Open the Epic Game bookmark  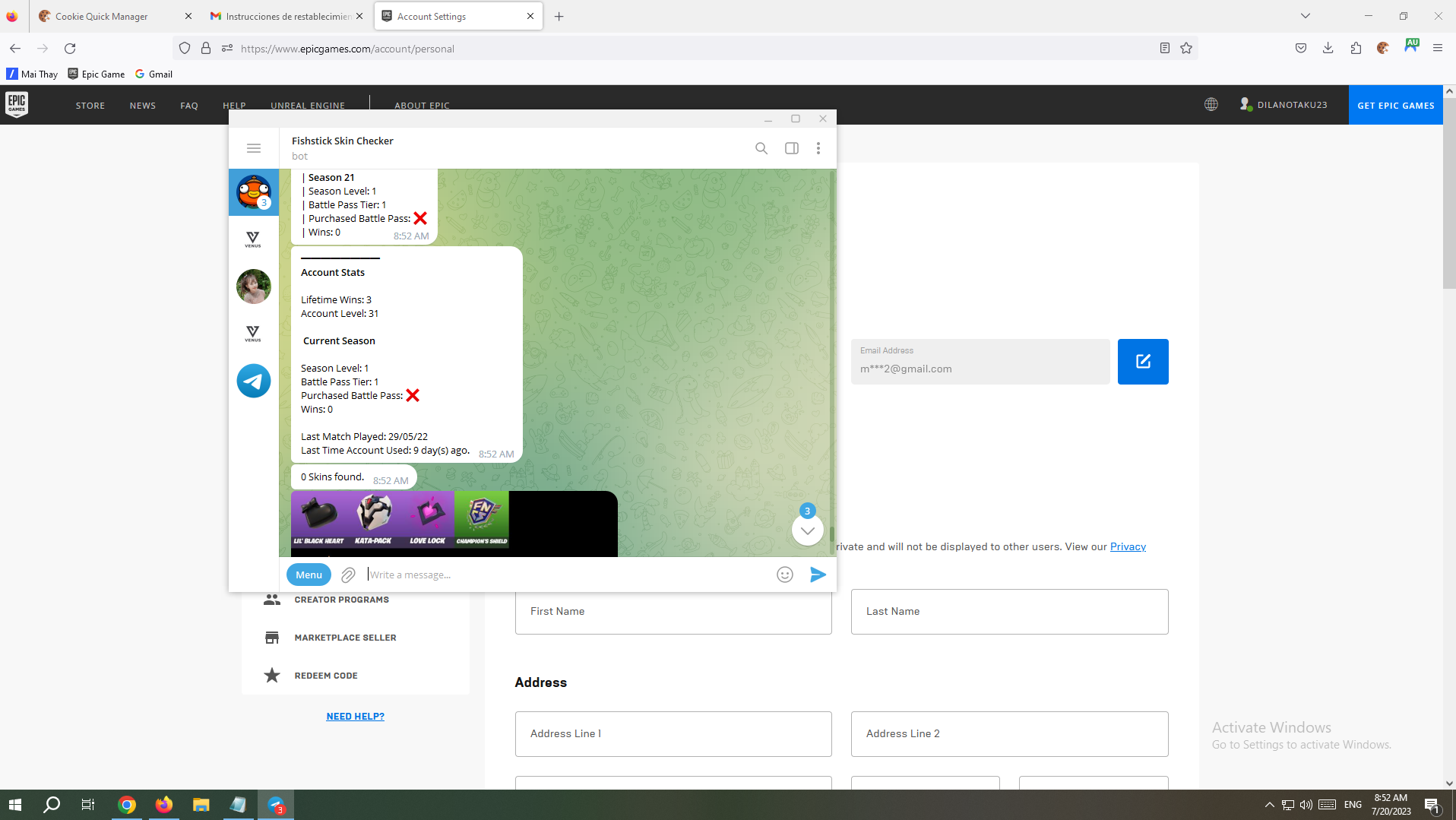pos(97,74)
